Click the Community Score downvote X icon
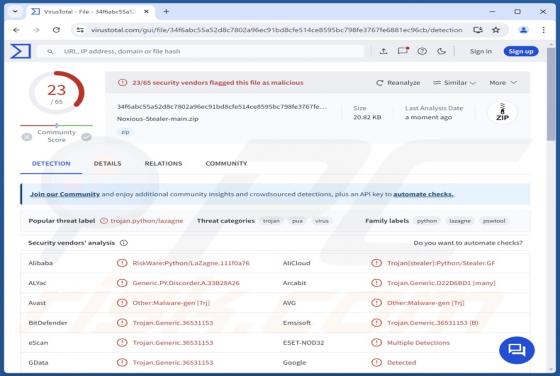Viewport: 560px width, 376px height. [x=27, y=137]
